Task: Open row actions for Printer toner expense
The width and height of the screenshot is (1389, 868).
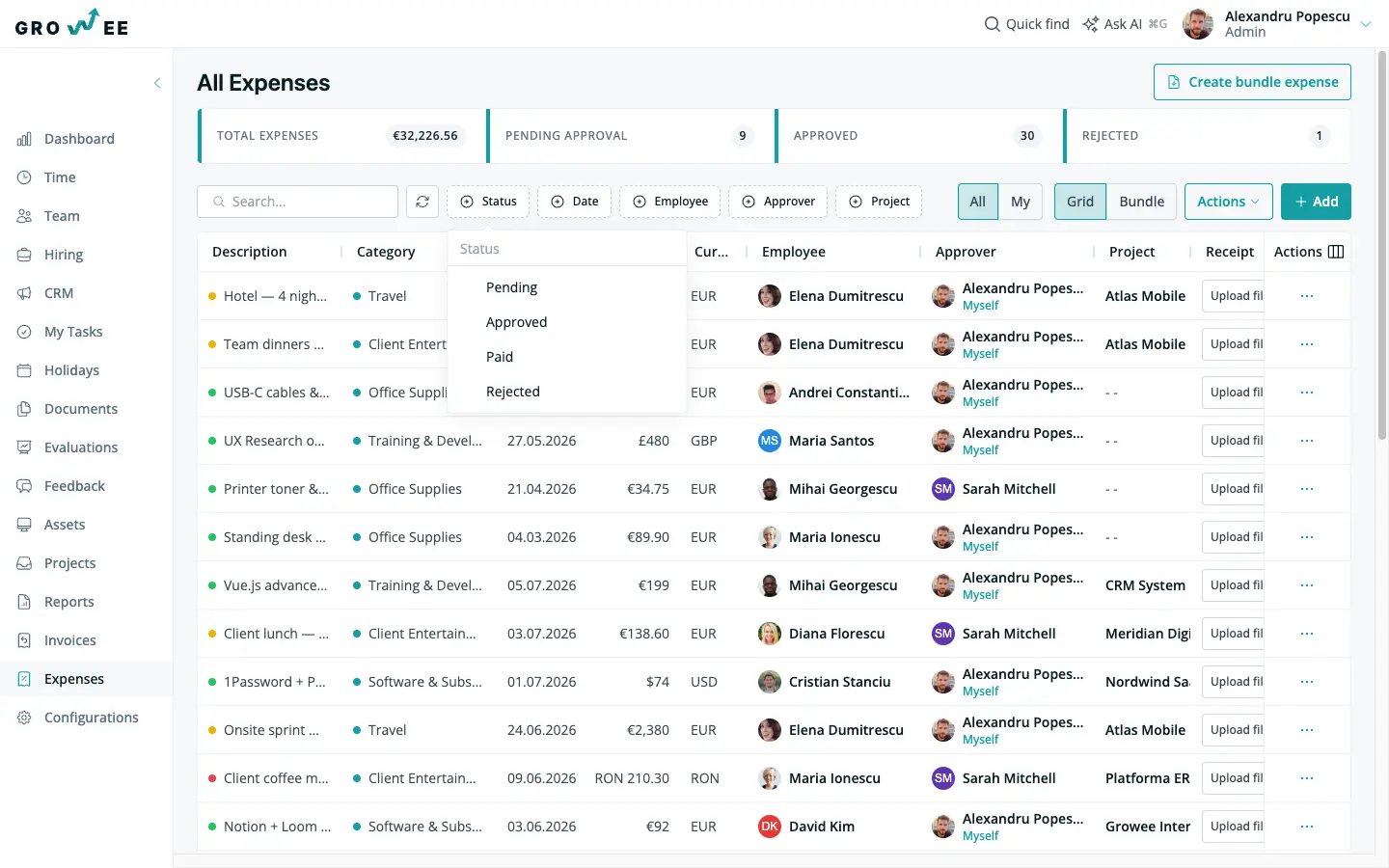Action: [1307, 489]
